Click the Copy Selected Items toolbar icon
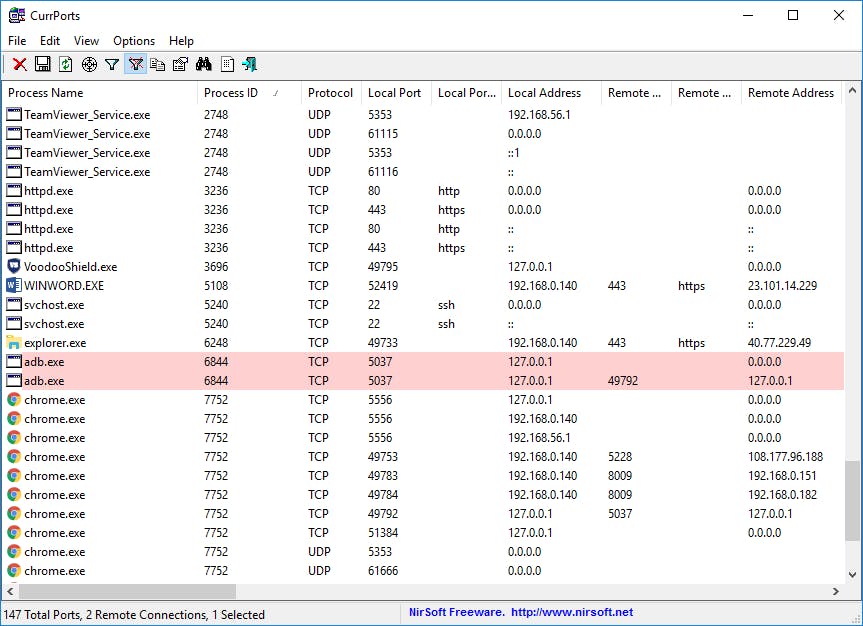This screenshot has height=626, width=863. 157,64
